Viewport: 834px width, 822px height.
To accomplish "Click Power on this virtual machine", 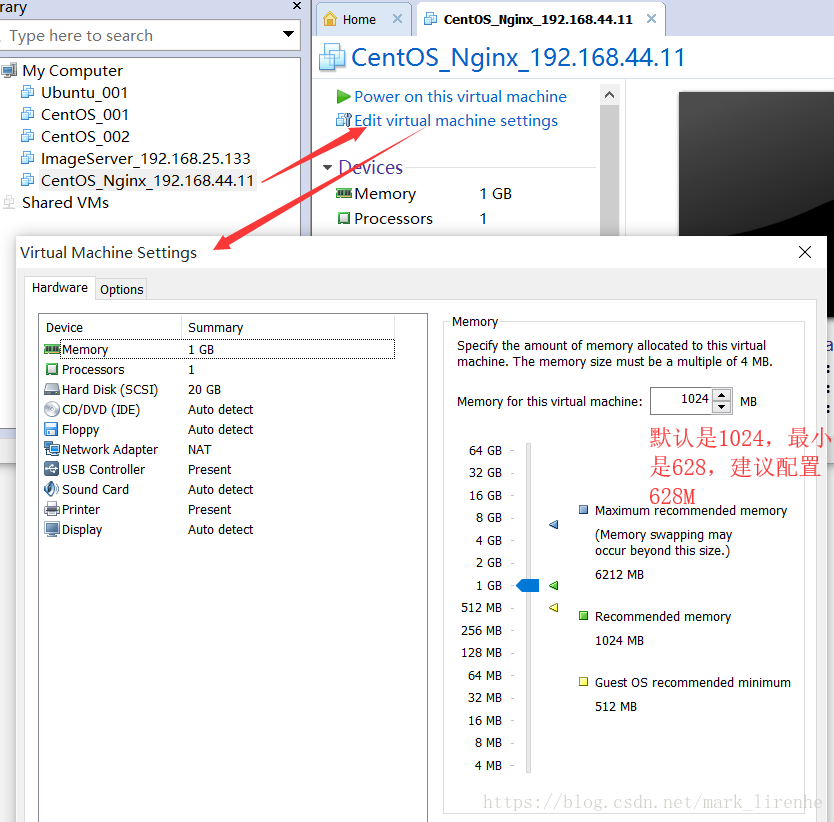I will click(x=461, y=97).
